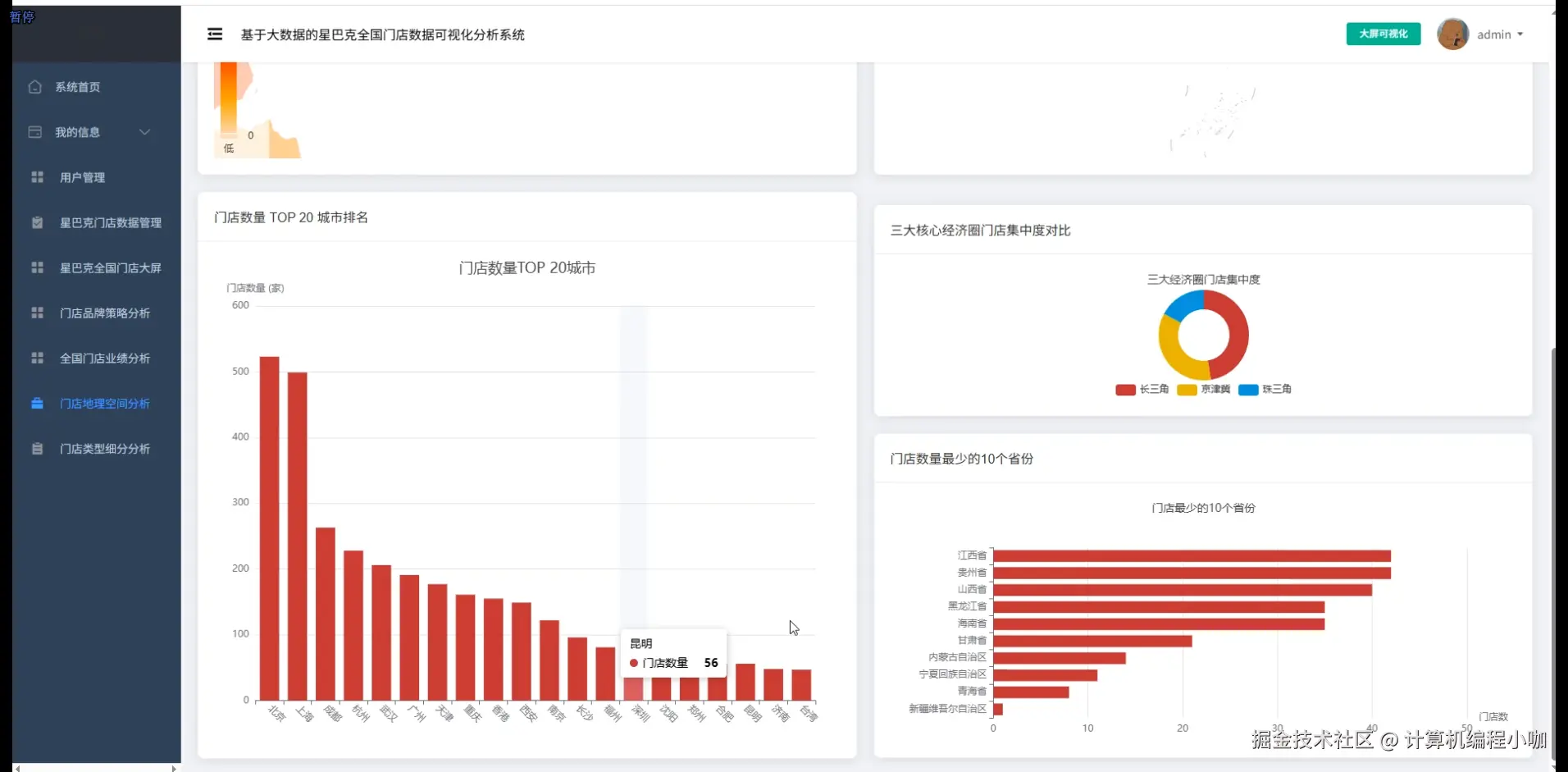Click the 门店数量最少的10个省份 card header
This screenshot has width=1568, height=772.
click(961, 459)
